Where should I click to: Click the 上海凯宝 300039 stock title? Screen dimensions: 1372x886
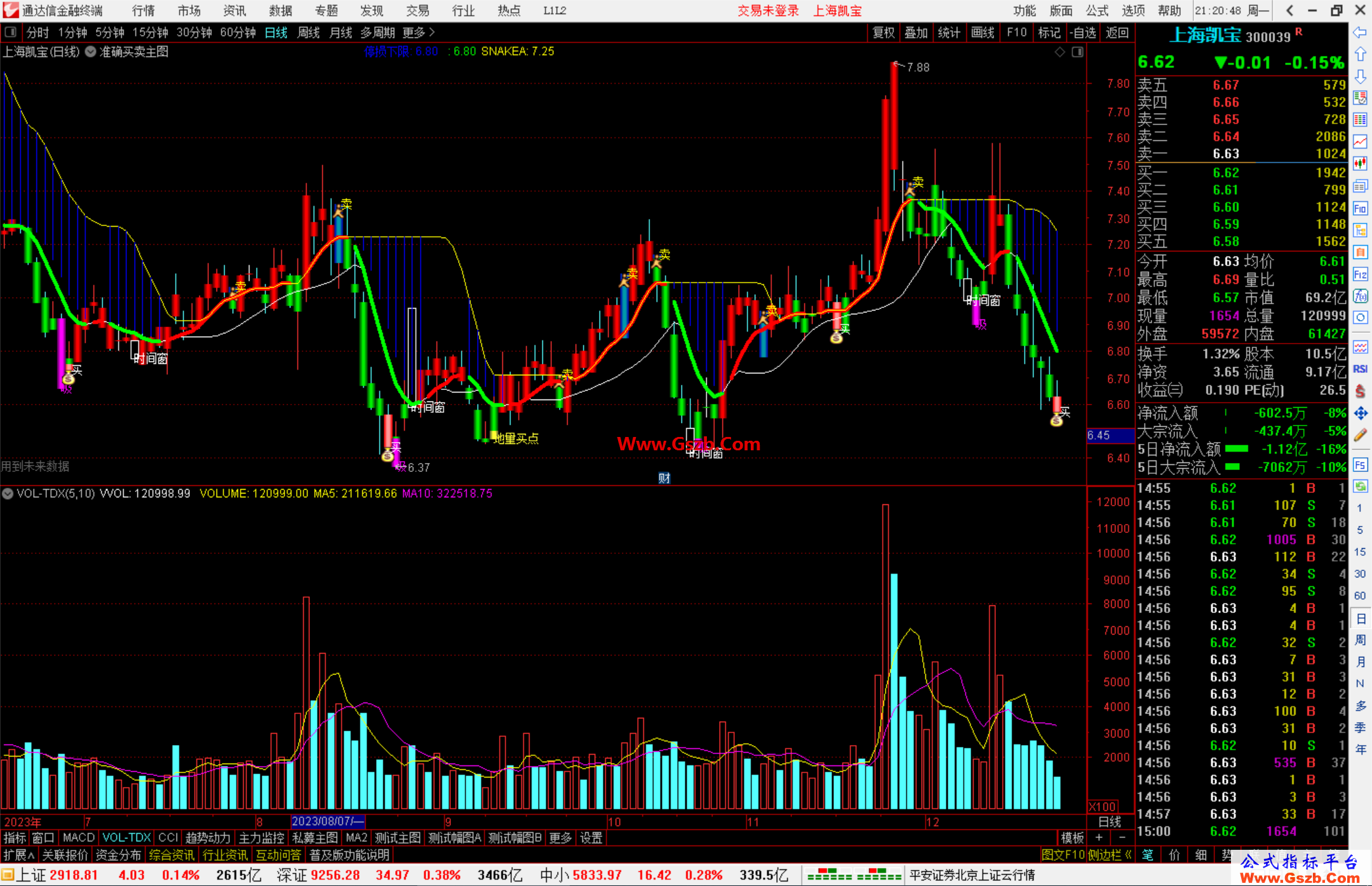tap(1231, 36)
